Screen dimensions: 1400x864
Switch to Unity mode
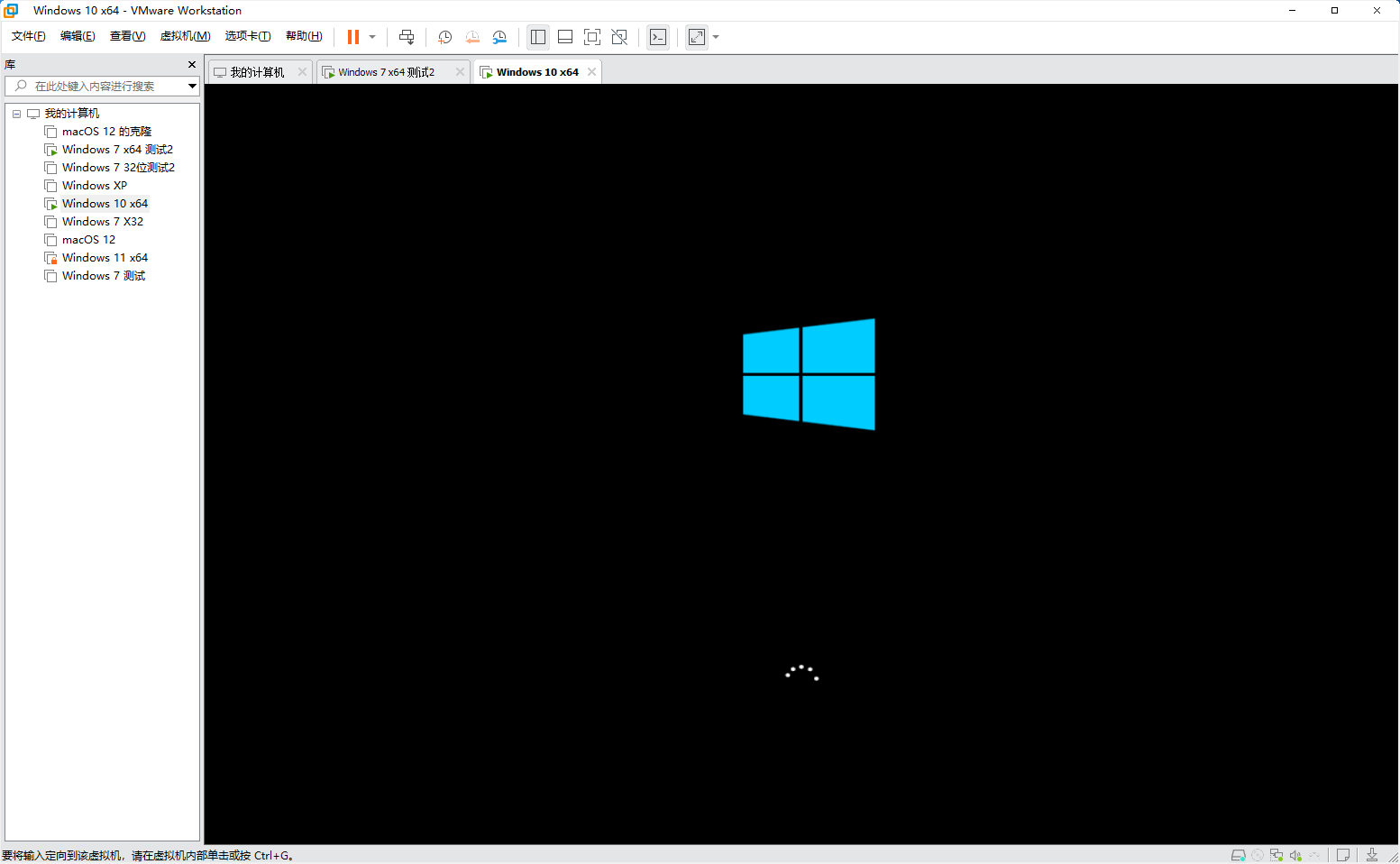(619, 37)
